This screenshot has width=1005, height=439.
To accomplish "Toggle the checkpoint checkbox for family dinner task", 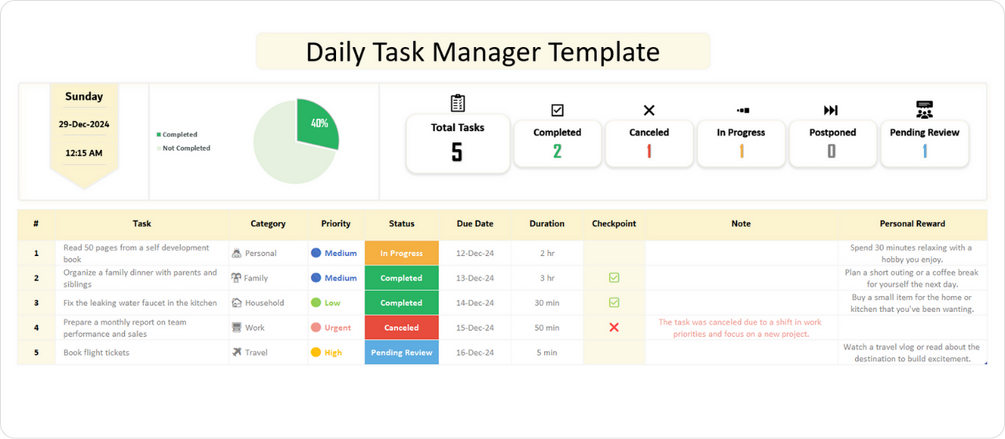I will tap(614, 277).
